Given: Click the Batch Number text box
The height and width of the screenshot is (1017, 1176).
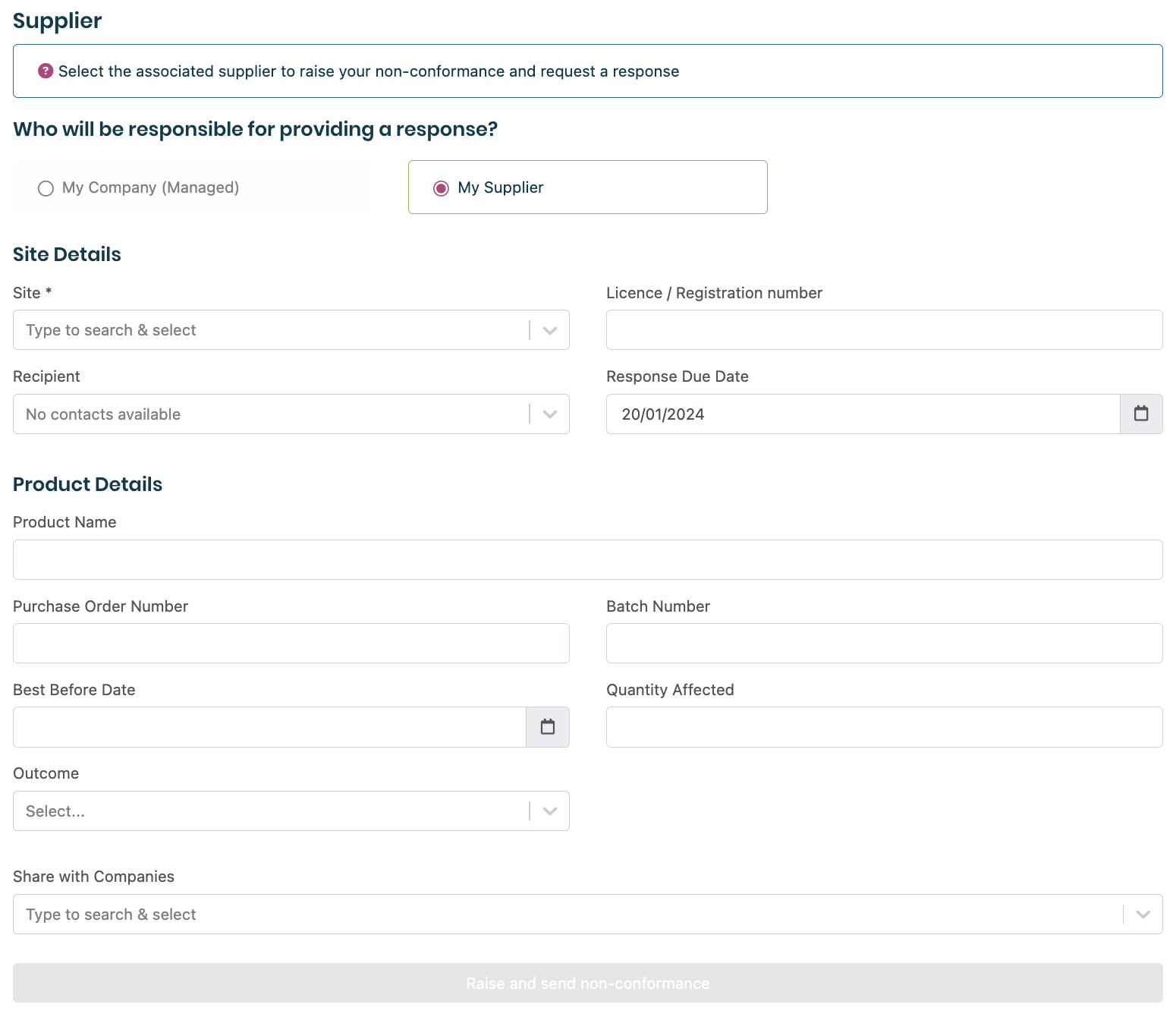Looking at the screenshot, I should [x=884, y=644].
